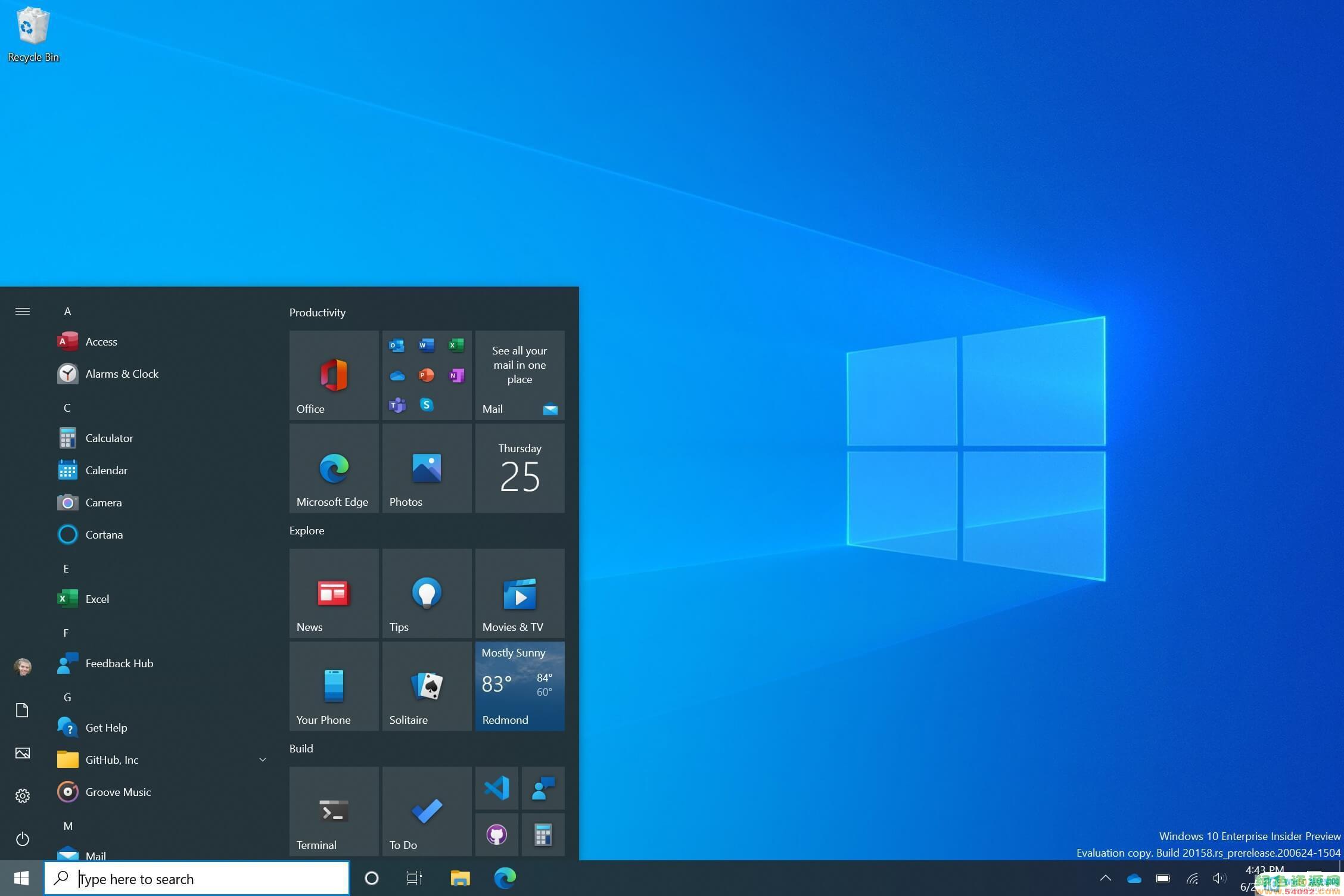Launch PowerPoint from the Office apps tile

coord(427,375)
